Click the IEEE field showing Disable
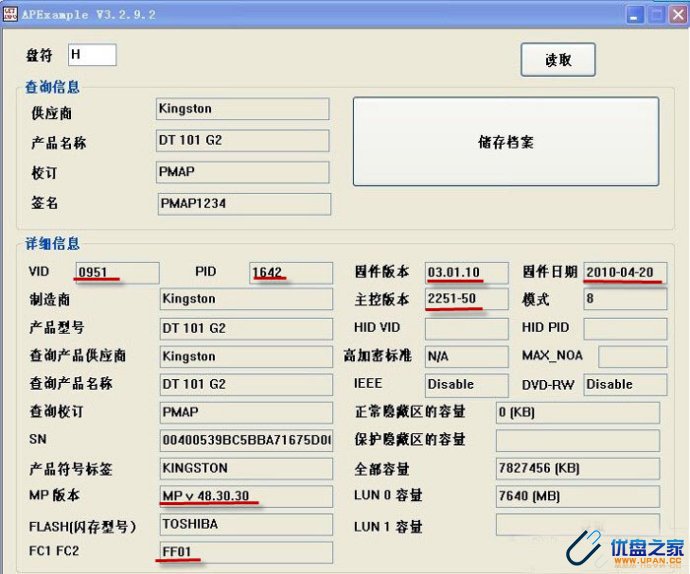The height and width of the screenshot is (574, 690). pyautogui.click(x=467, y=386)
